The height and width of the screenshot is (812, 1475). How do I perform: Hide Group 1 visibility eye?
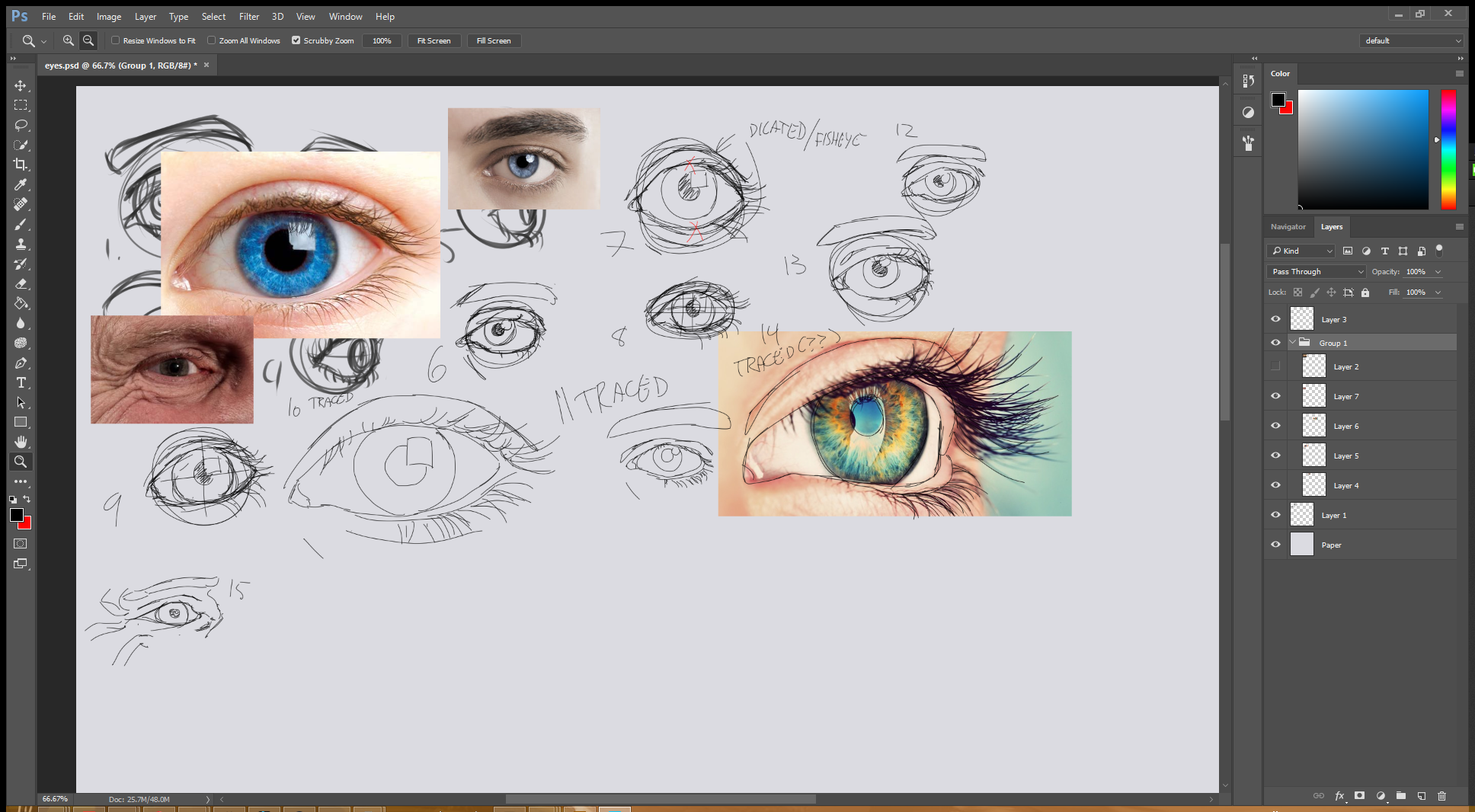[x=1275, y=343]
